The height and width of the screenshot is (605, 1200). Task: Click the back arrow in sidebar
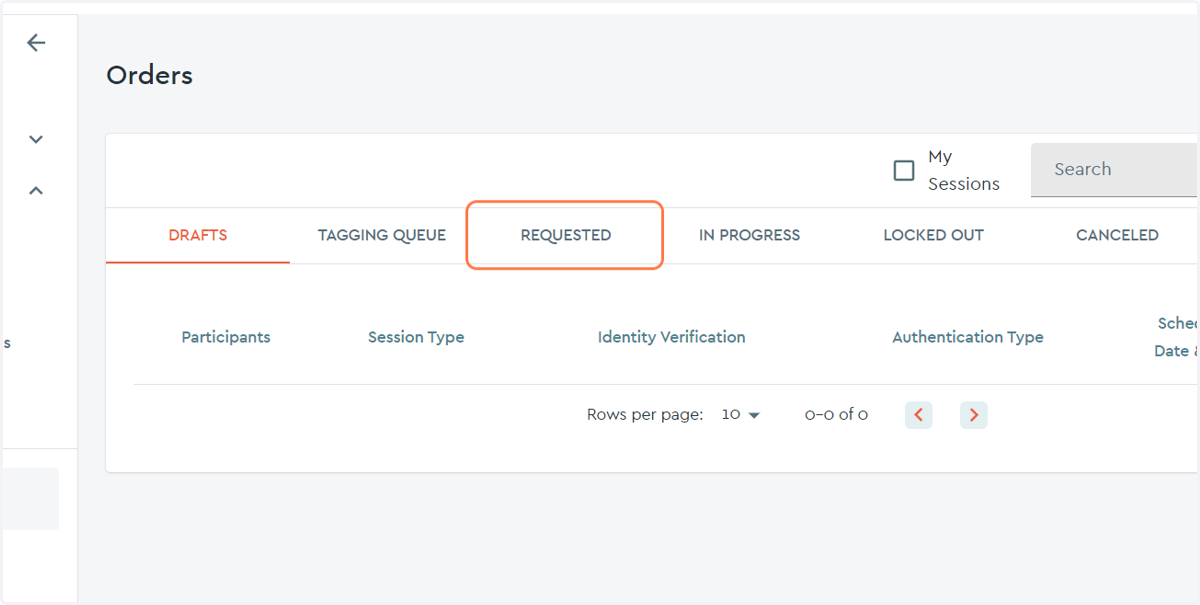click(36, 42)
